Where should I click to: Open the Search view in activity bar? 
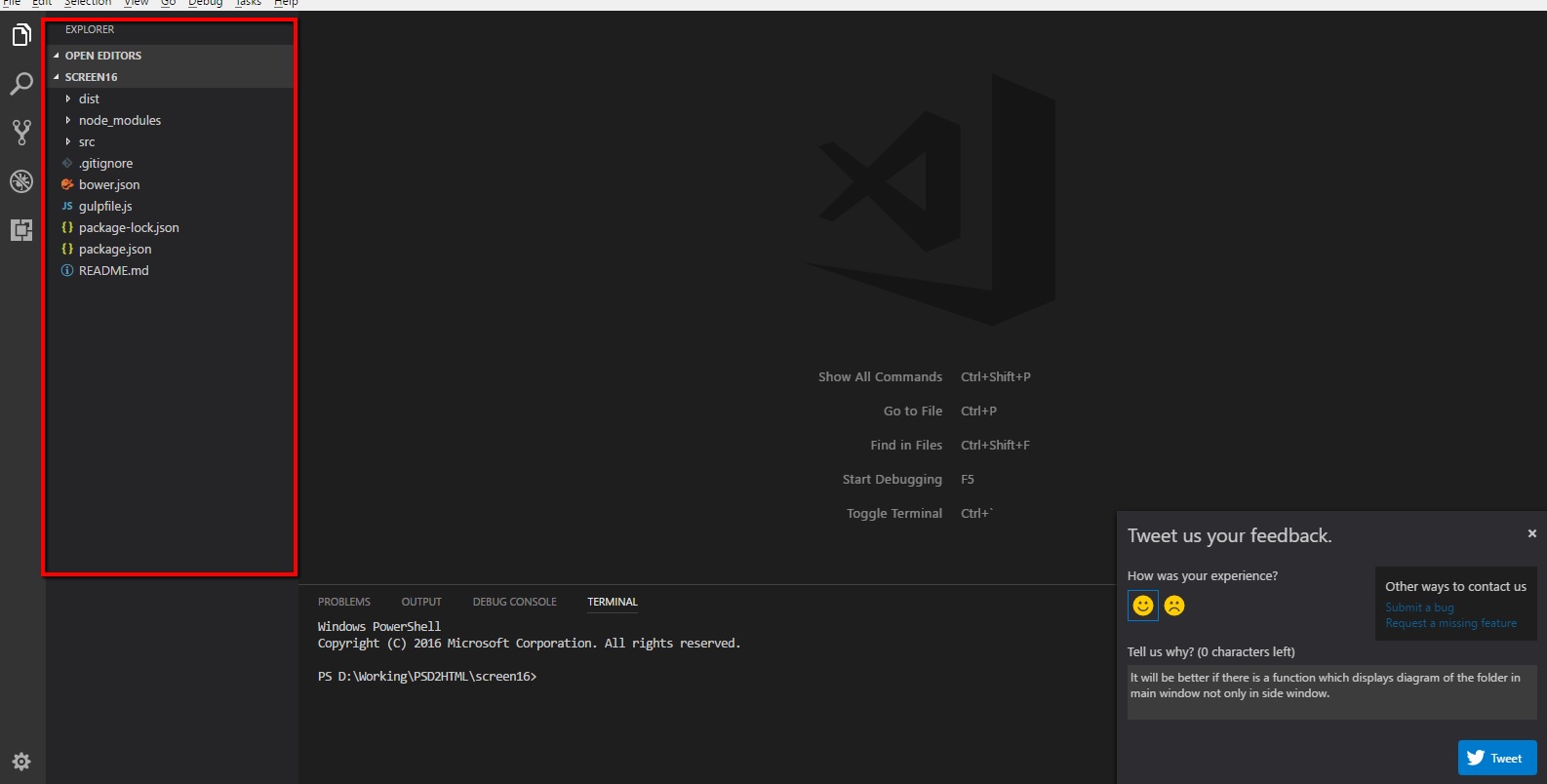(21, 84)
